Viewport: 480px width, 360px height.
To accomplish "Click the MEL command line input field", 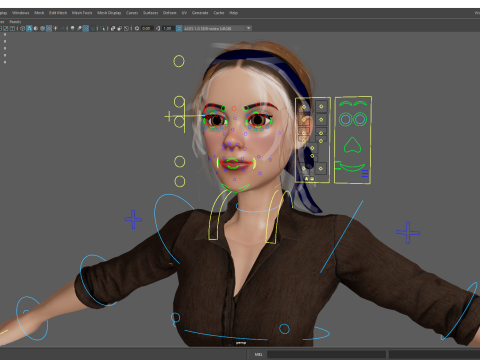I will point(327,354).
